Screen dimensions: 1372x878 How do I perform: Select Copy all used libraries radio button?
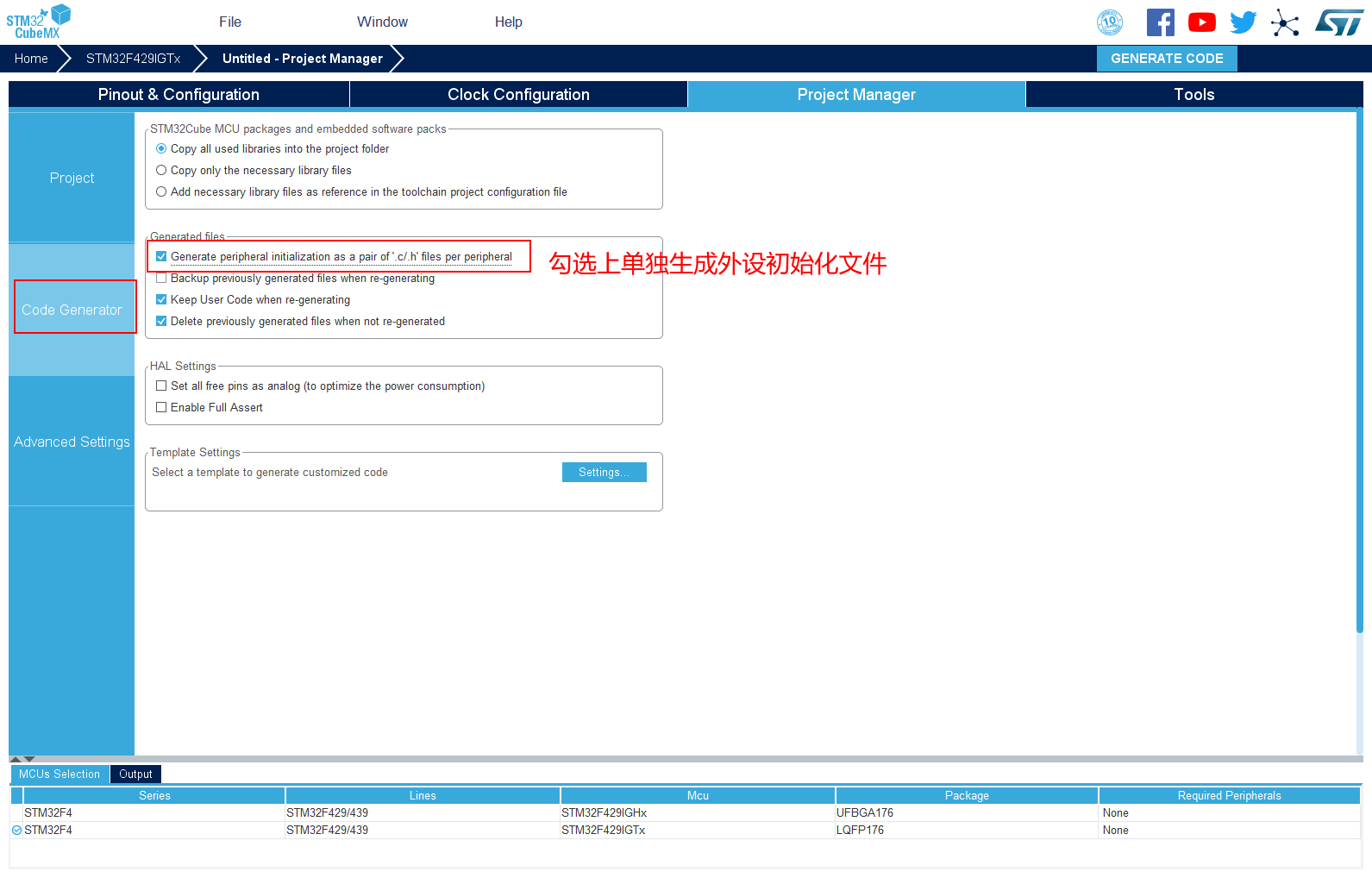[x=161, y=148]
